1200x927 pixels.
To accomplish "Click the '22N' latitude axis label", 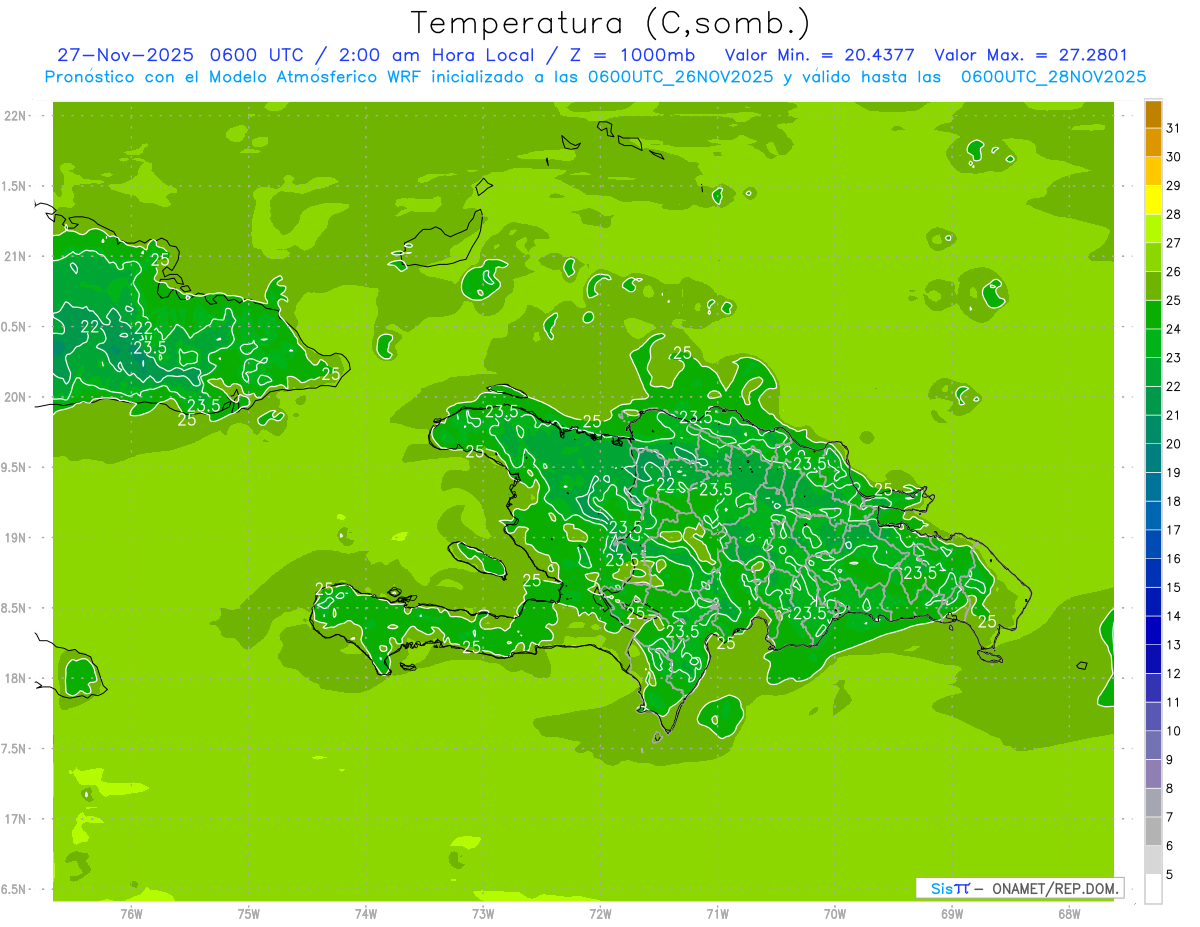I will pyautogui.click(x=16, y=116).
